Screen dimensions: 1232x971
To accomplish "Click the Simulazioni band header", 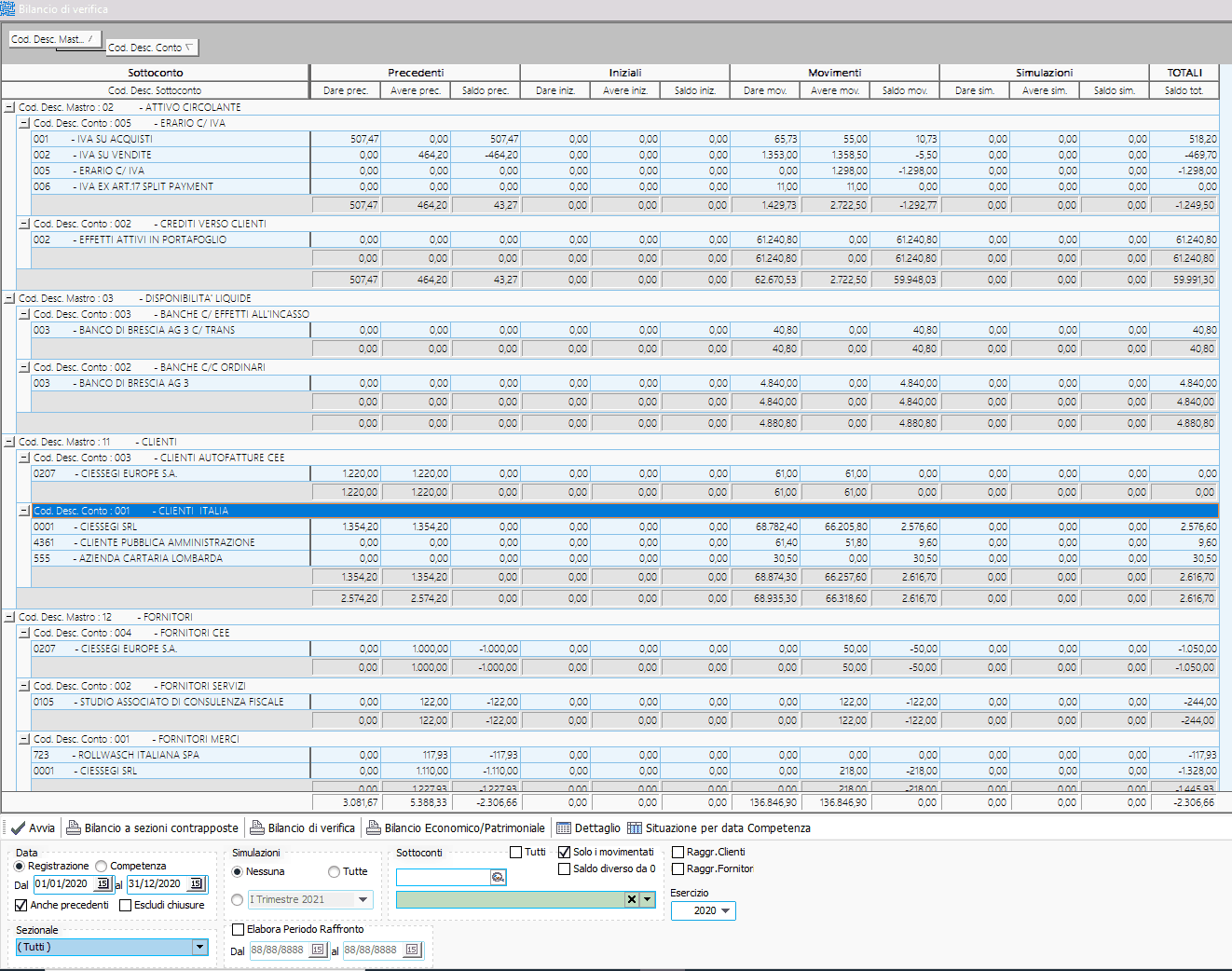I will coord(1045,73).
